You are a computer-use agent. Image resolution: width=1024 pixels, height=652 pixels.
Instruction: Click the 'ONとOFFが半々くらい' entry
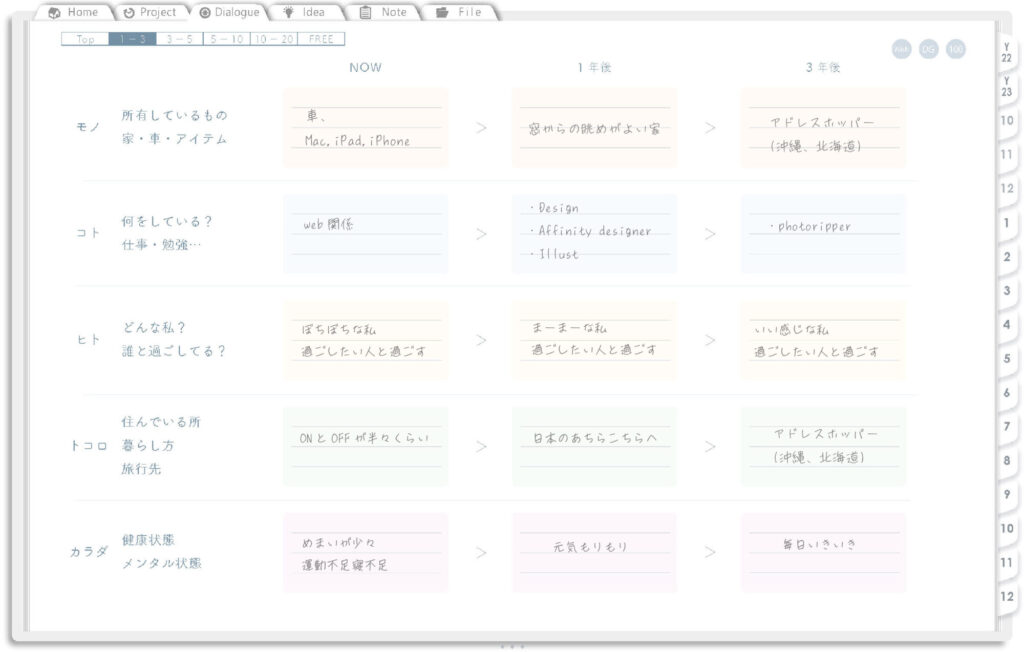(x=364, y=438)
